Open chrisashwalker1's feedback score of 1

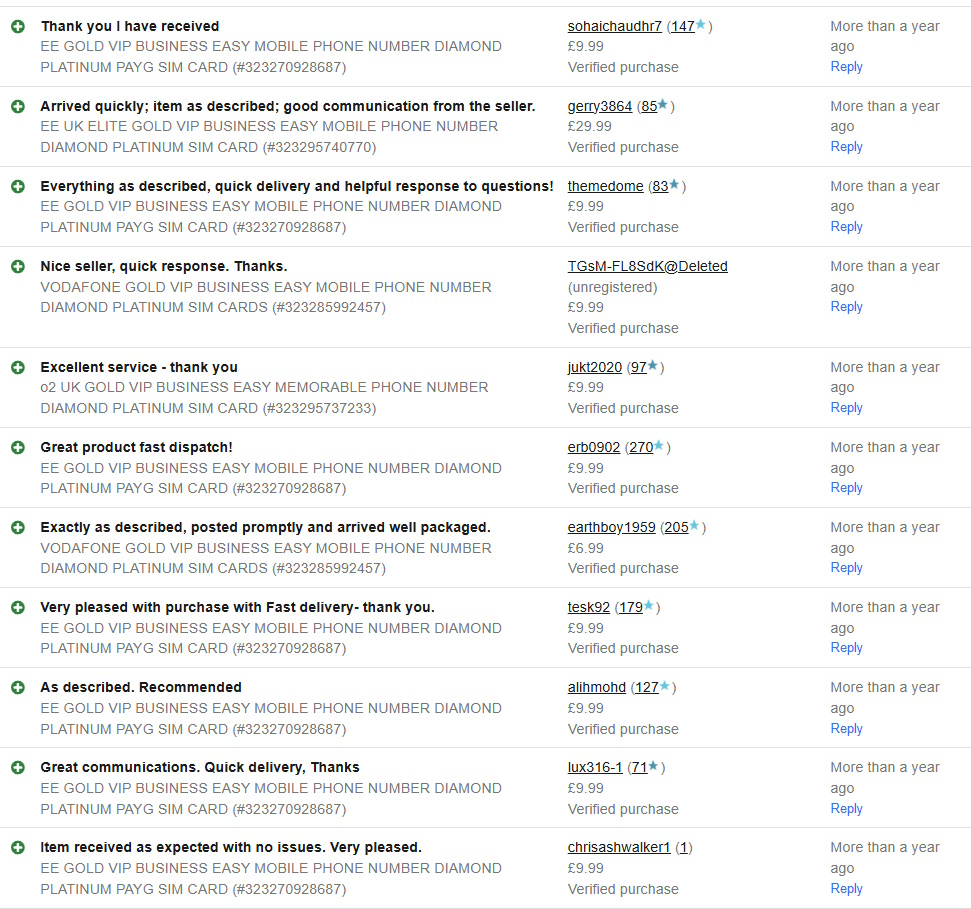(x=683, y=847)
